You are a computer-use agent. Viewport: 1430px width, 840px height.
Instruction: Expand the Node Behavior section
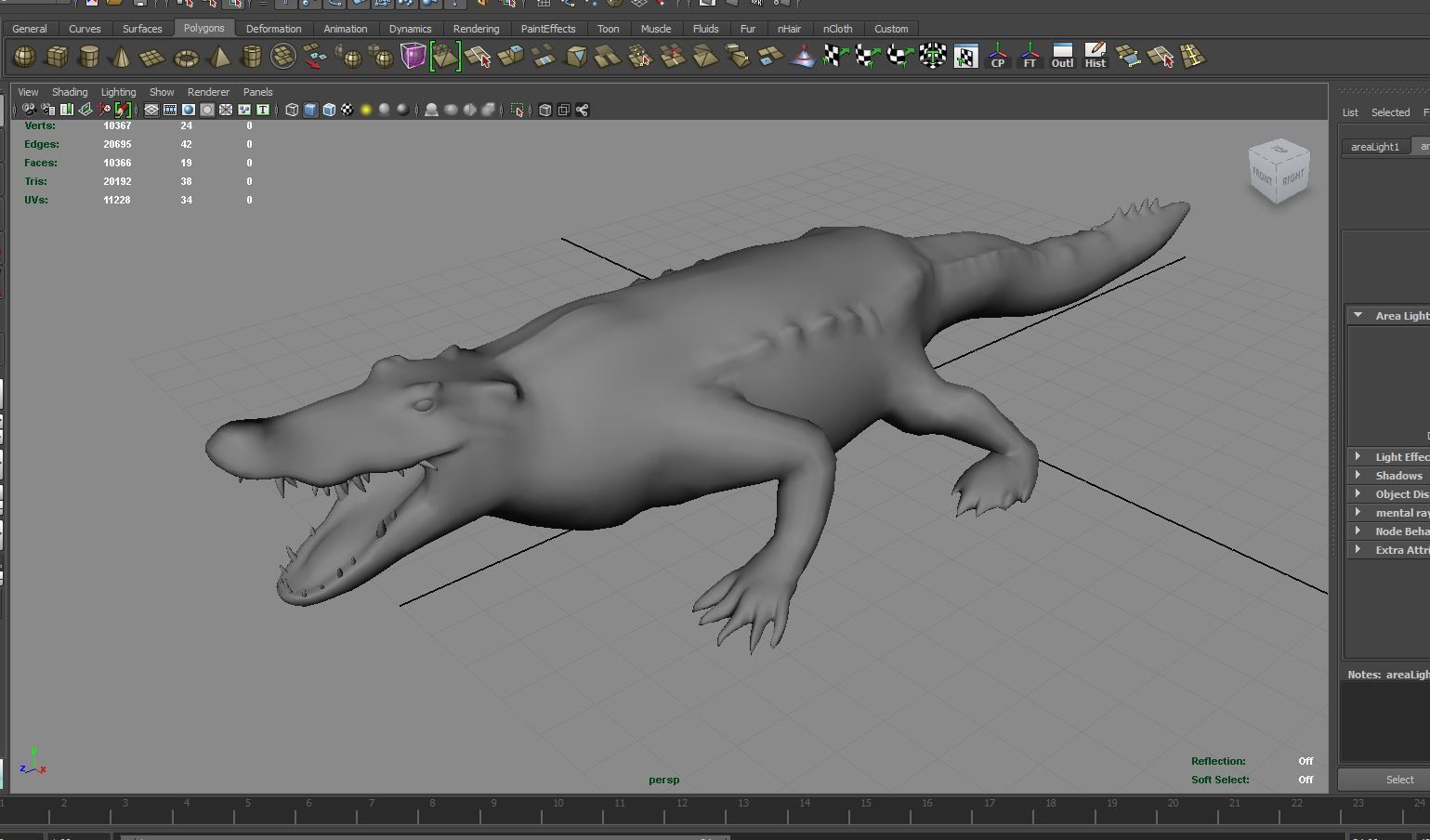click(x=1358, y=531)
